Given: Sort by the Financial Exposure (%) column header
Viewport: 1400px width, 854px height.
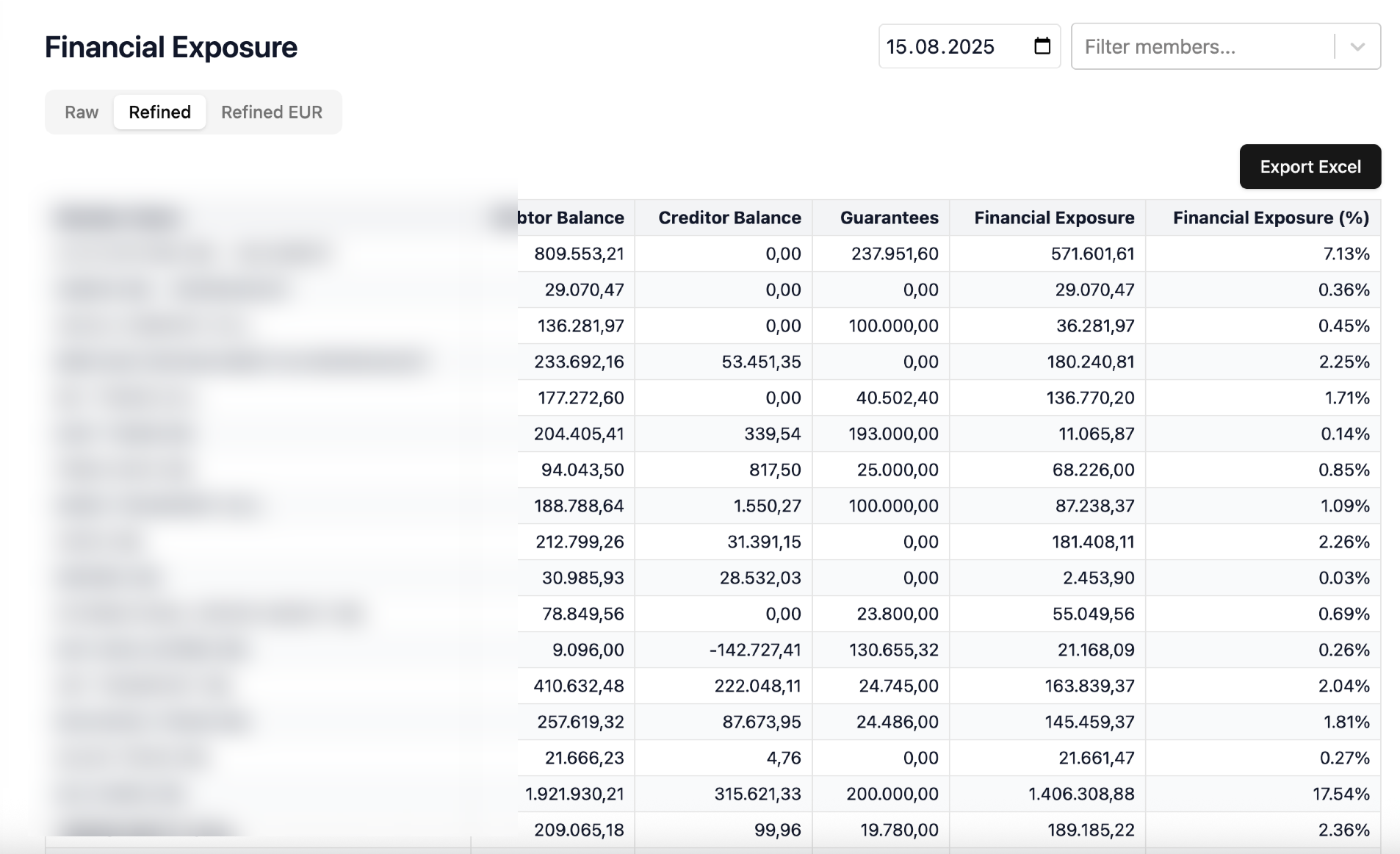Looking at the screenshot, I should coord(1270,218).
